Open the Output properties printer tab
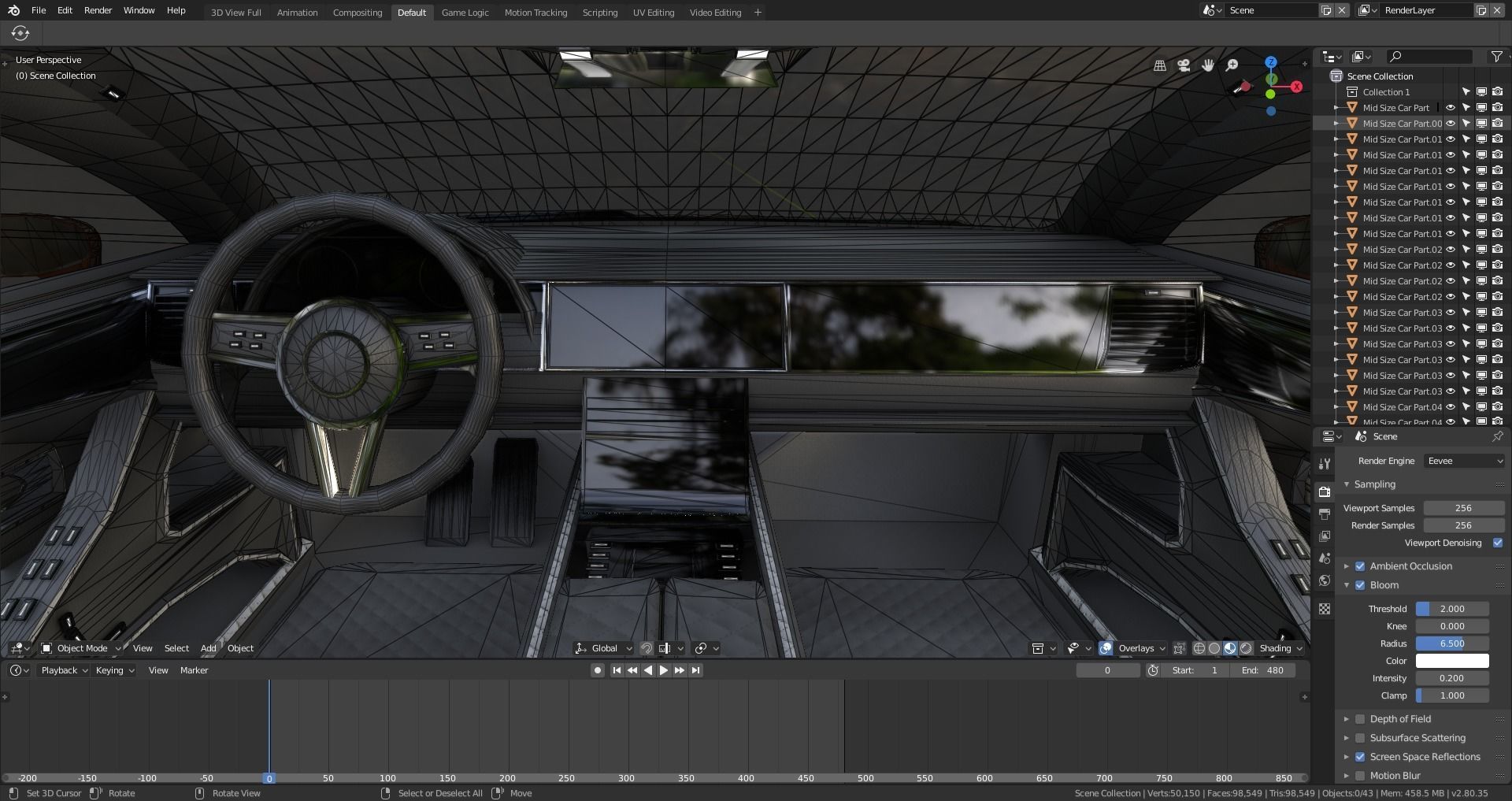 point(1325,514)
